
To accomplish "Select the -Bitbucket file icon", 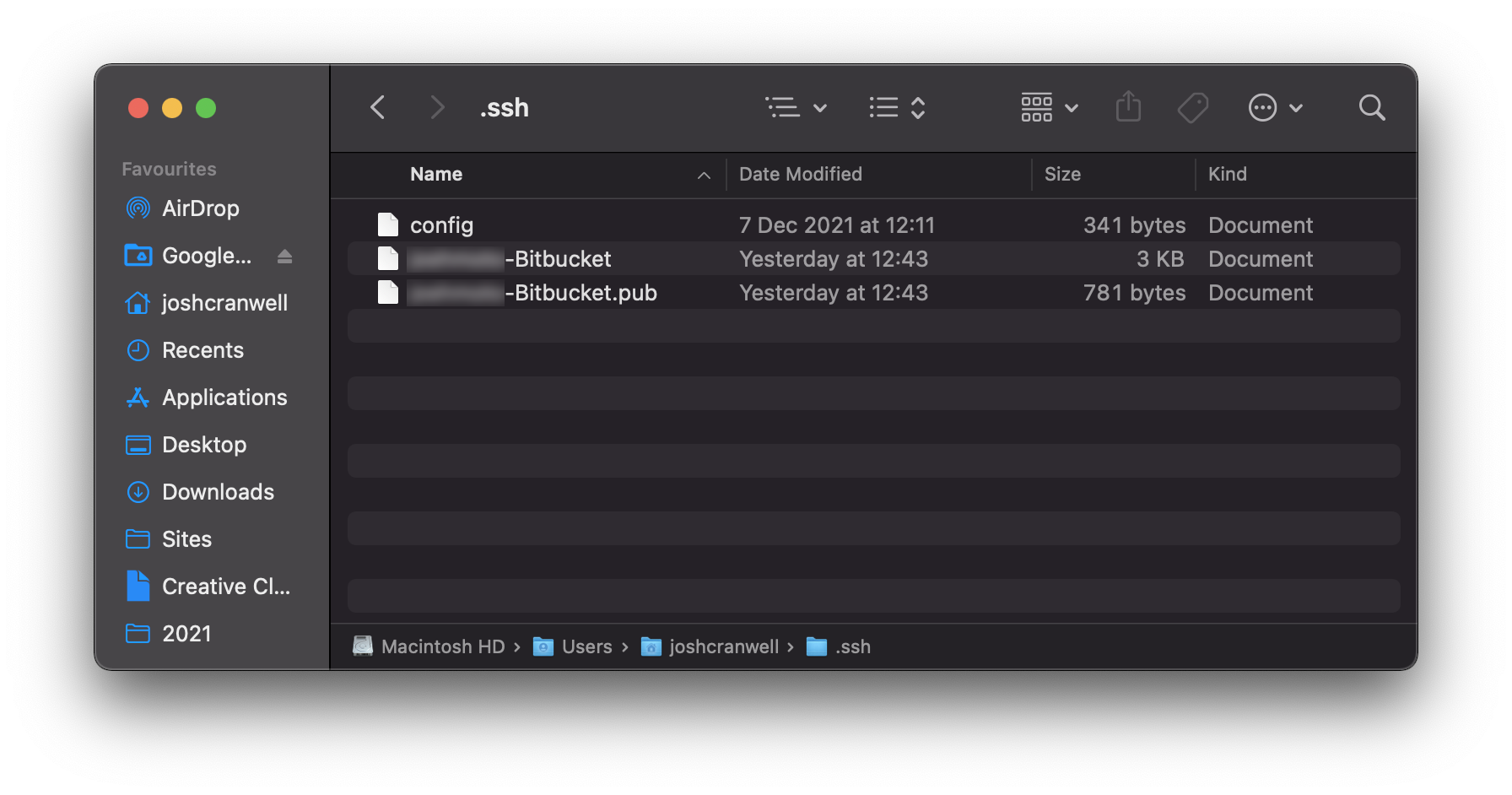I will click(388, 258).
